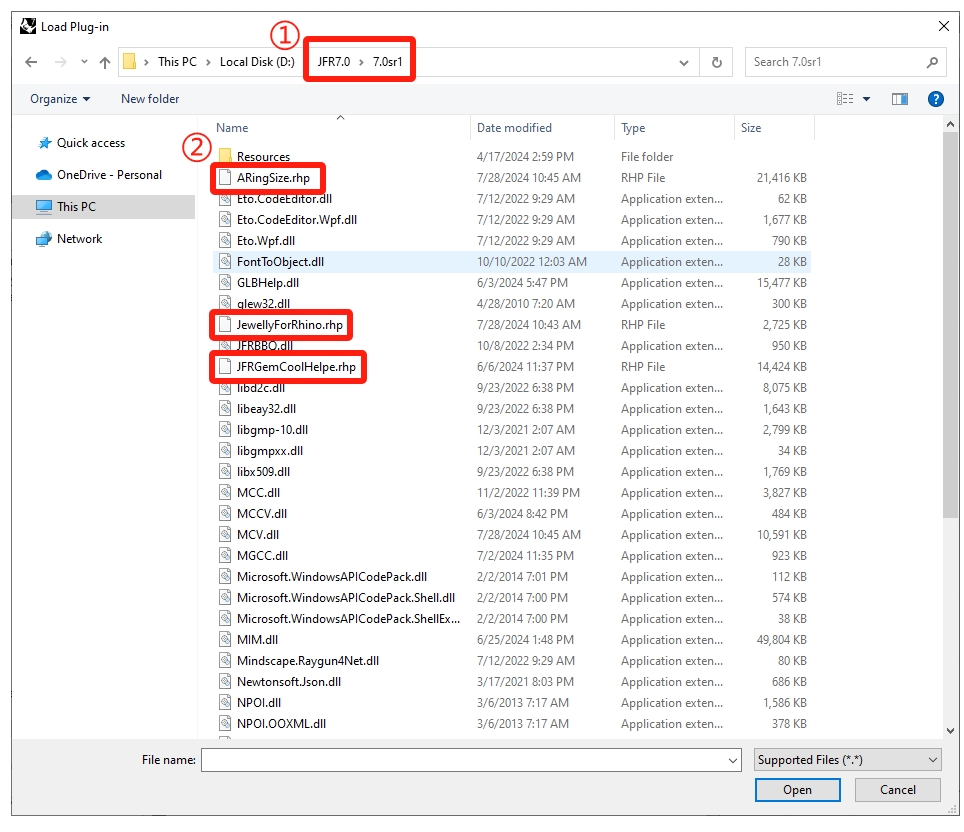
Task: Open the Supported Files type dropdown
Action: click(847, 761)
